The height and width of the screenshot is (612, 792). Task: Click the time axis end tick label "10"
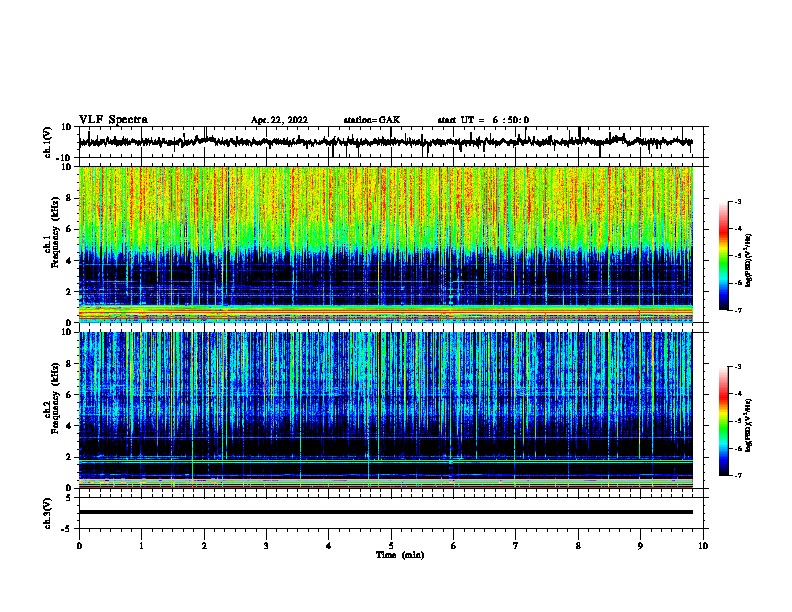point(703,546)
